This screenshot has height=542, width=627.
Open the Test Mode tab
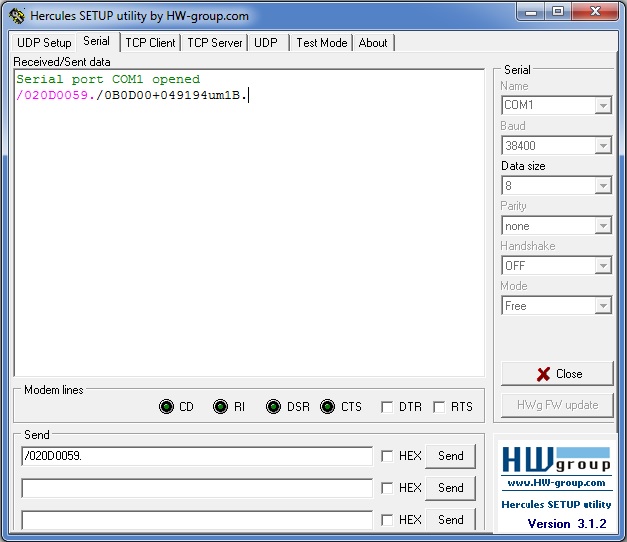(321, 43)
